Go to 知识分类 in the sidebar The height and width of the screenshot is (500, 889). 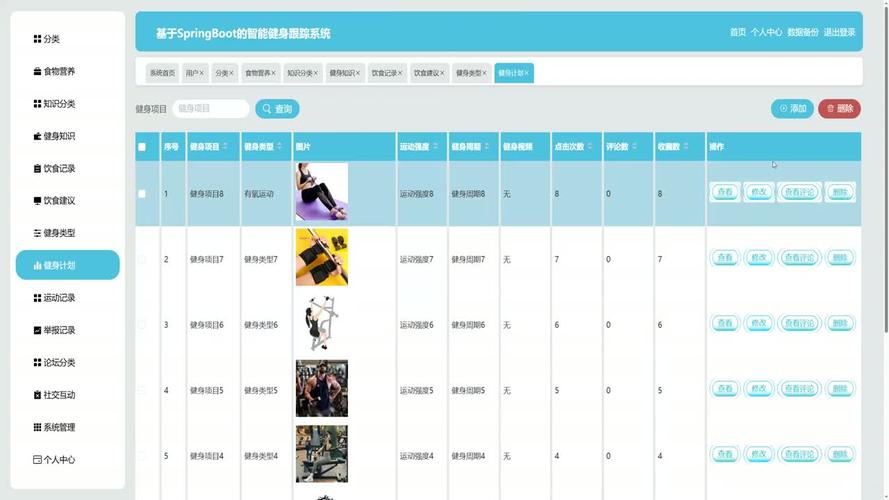tap(54, 104)
